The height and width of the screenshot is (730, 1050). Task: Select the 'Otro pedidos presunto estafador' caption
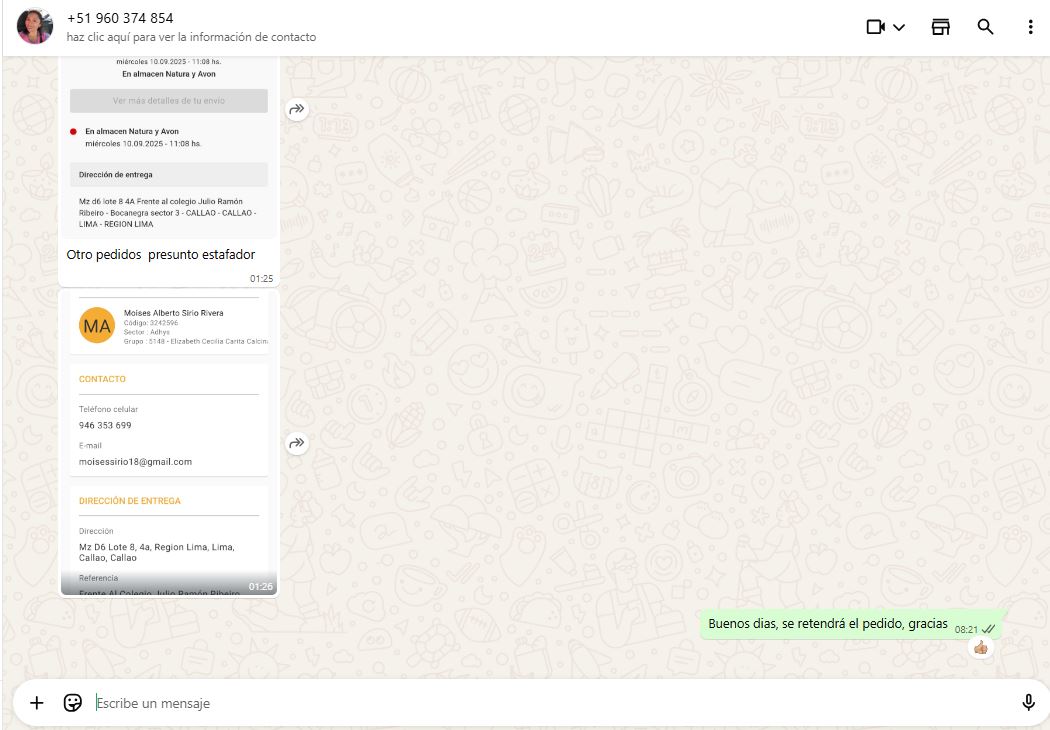click(160, 255)
